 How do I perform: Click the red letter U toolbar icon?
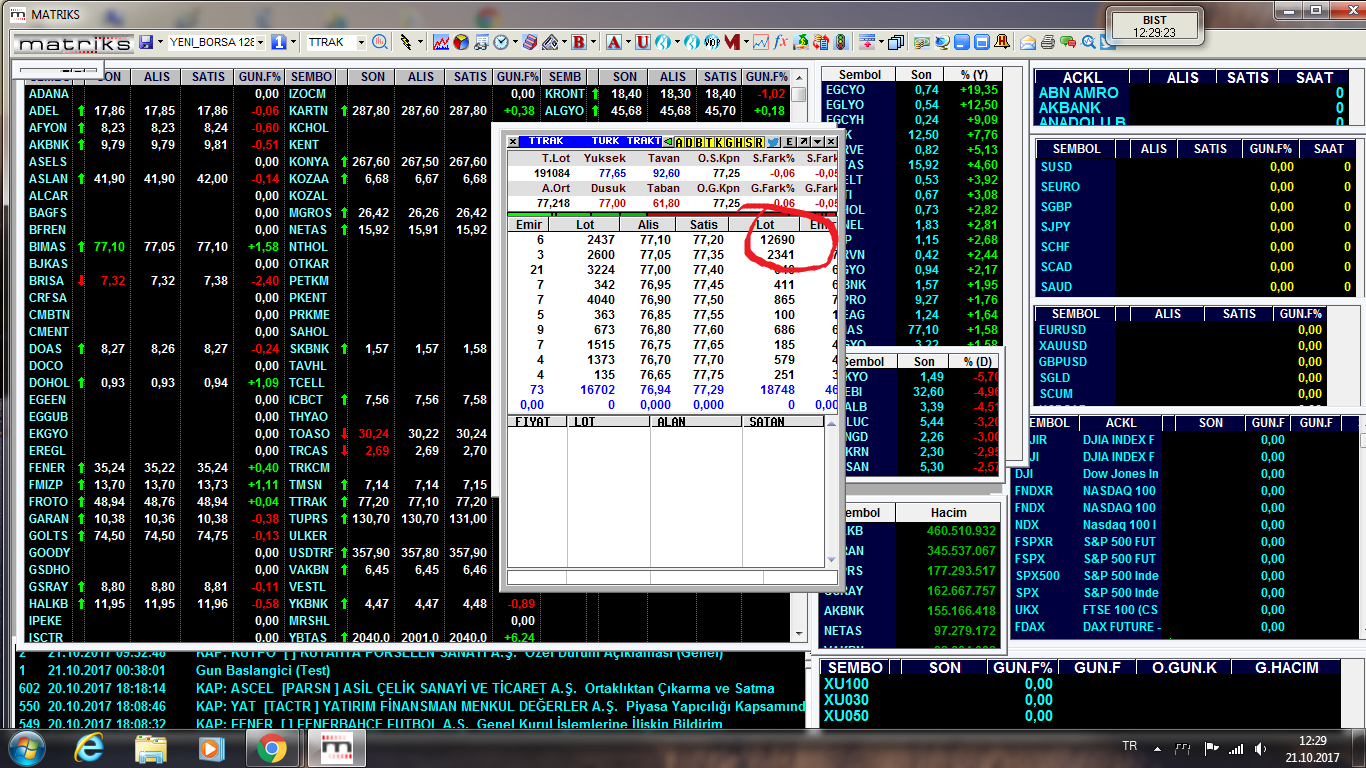point(643,42)
